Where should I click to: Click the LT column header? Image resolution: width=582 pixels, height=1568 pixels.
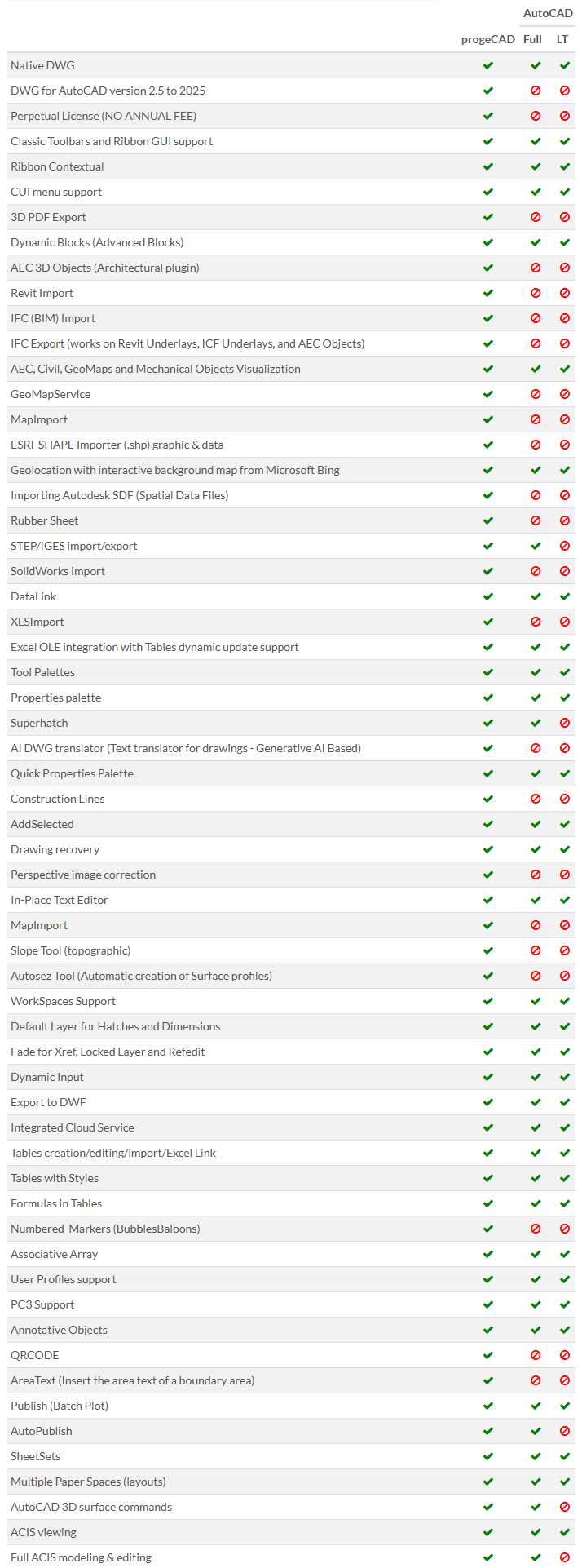(562, 39)
